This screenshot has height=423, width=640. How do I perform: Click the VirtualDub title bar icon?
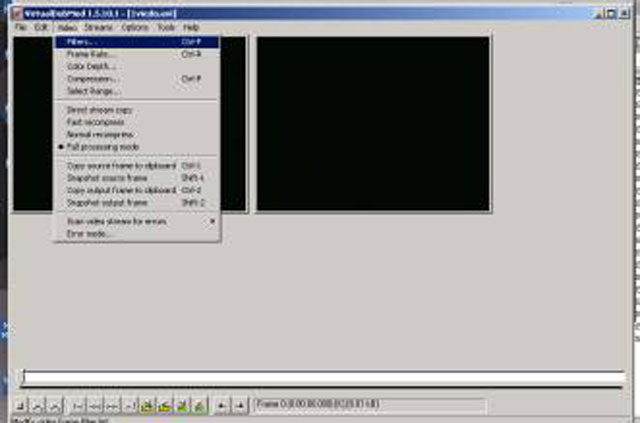coord(18,14)
